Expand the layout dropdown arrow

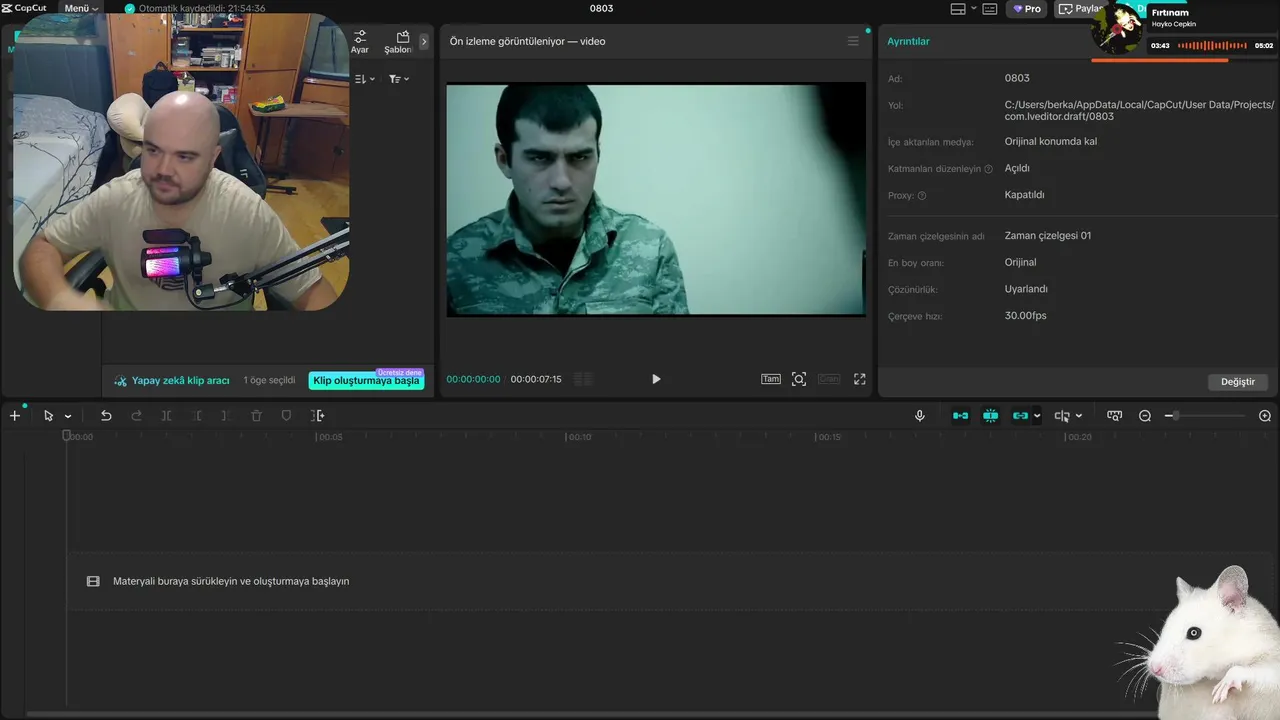pyautogui.click(x=973, y=9)
